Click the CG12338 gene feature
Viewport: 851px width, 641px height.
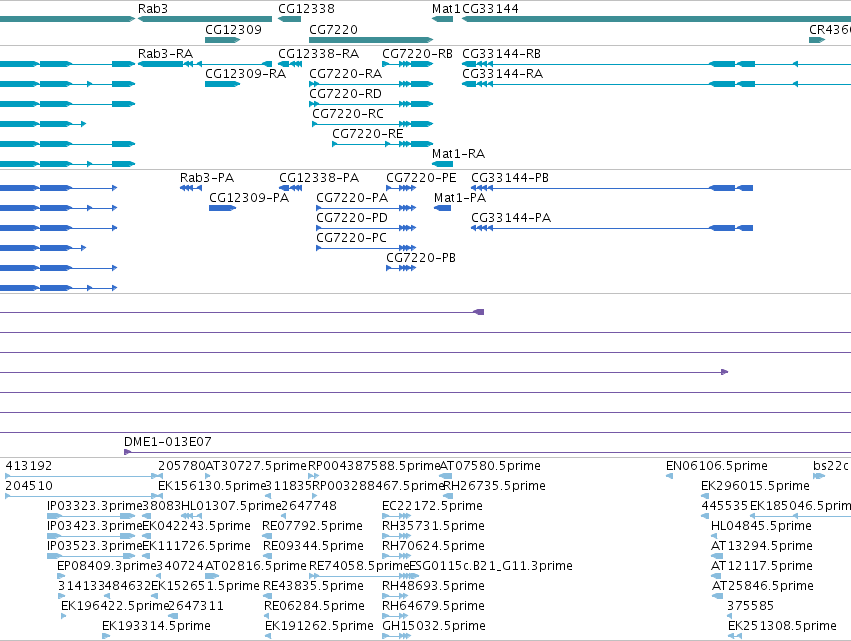[x=289, y=19]
